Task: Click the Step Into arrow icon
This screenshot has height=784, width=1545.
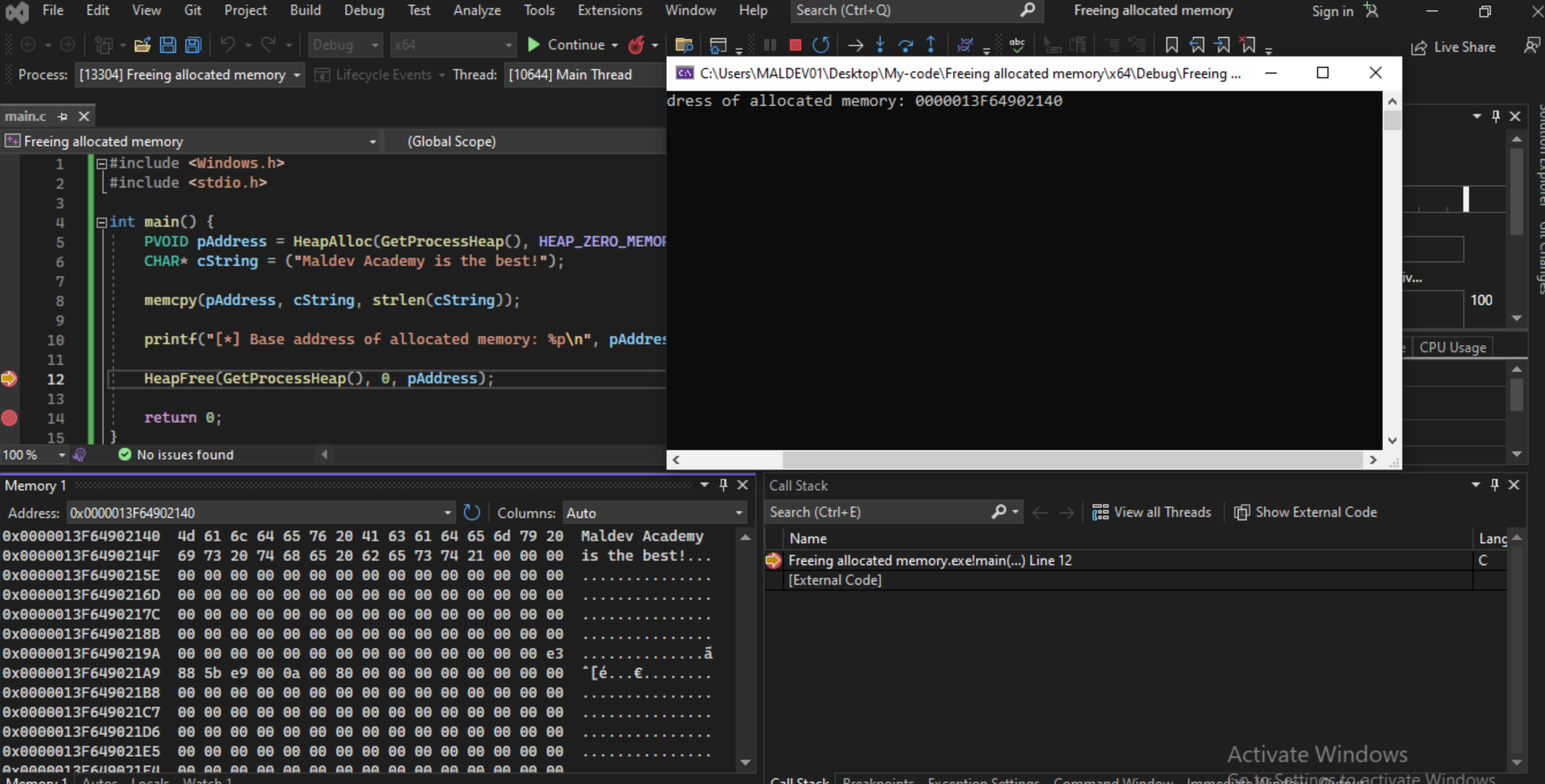Action: 880,45
